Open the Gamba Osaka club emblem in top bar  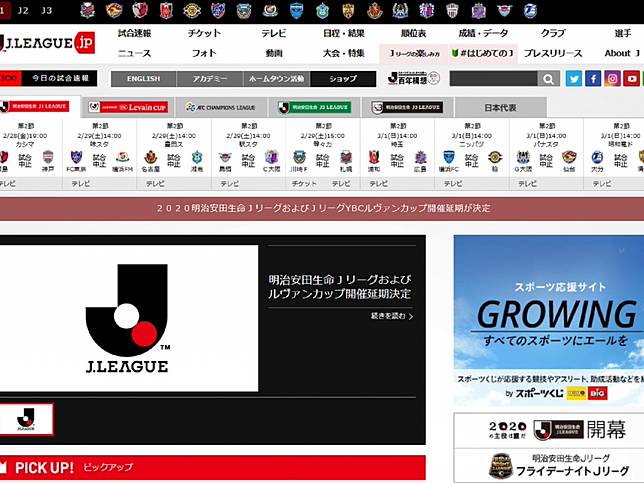click(400, 11)
